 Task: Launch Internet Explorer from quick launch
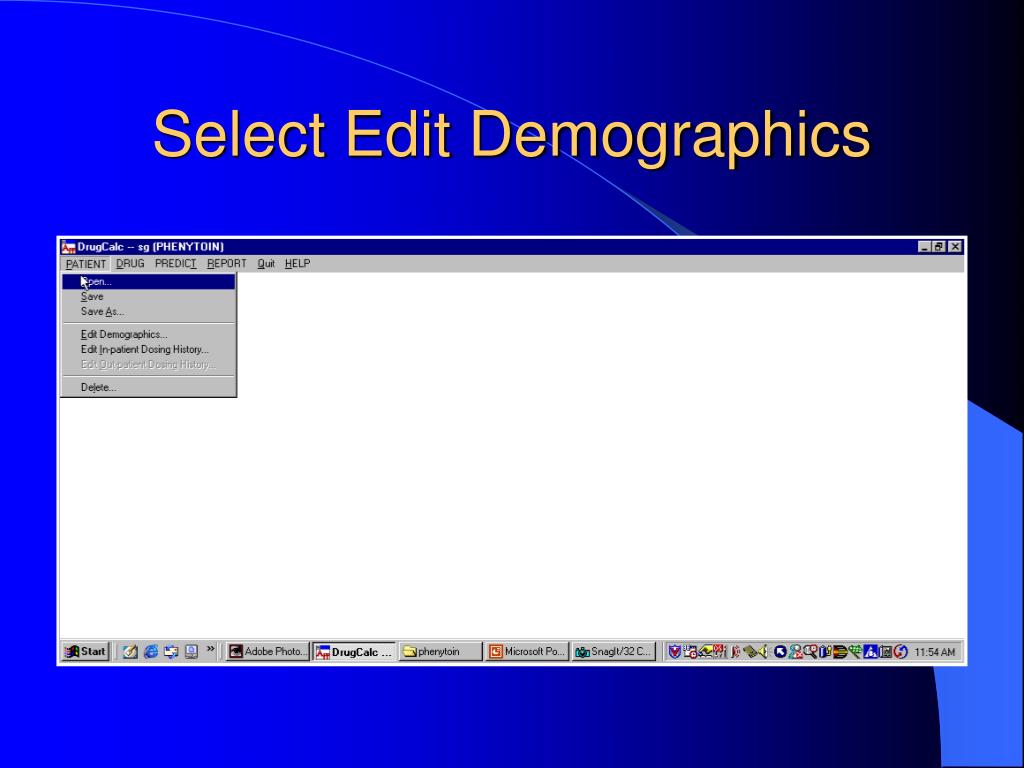click(x=151, y=651)
